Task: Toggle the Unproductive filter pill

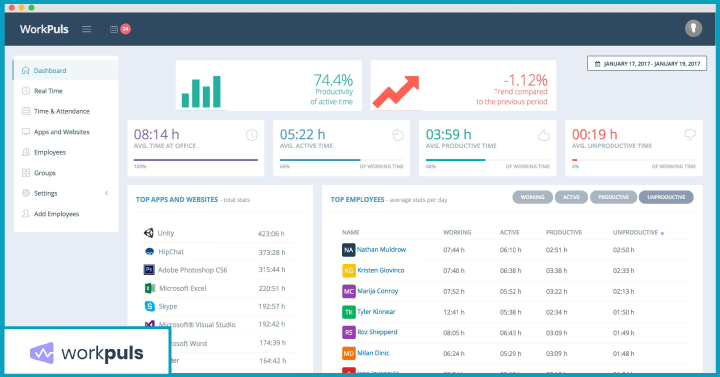Action: click(666, 197)
